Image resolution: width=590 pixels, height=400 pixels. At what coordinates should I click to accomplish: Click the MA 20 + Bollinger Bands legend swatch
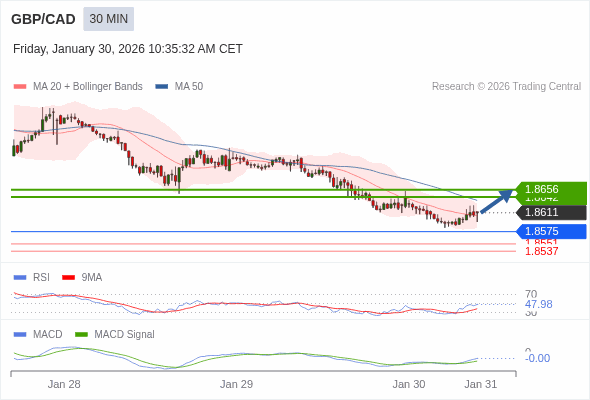(x=20, y=87)
